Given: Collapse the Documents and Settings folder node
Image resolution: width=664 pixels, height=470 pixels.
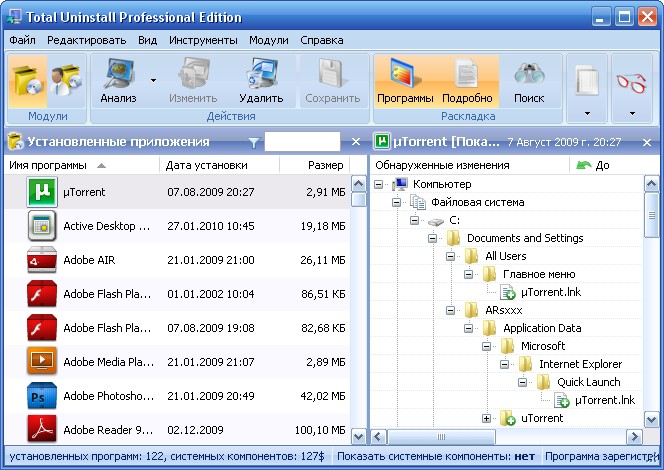Looking at the screenshot, I should click(x=433, y=238).
